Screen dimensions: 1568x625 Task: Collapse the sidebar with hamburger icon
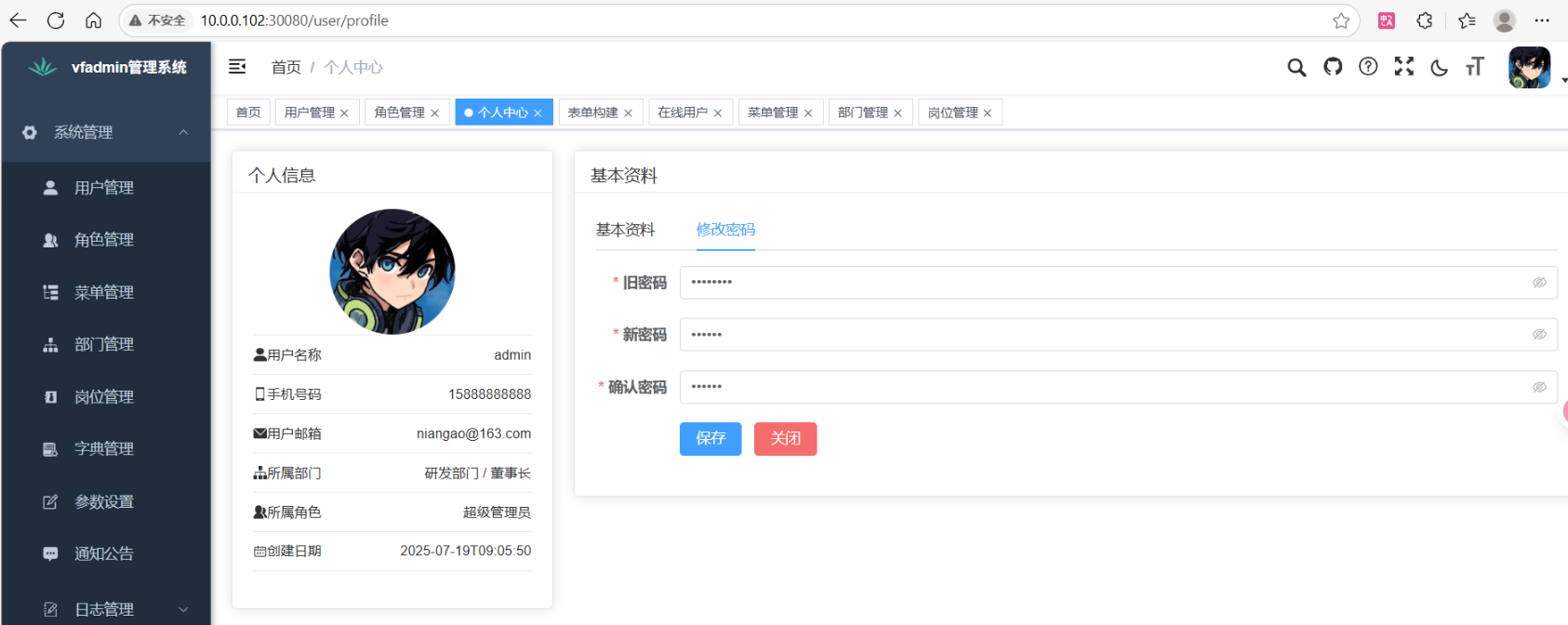click(237, 66)
